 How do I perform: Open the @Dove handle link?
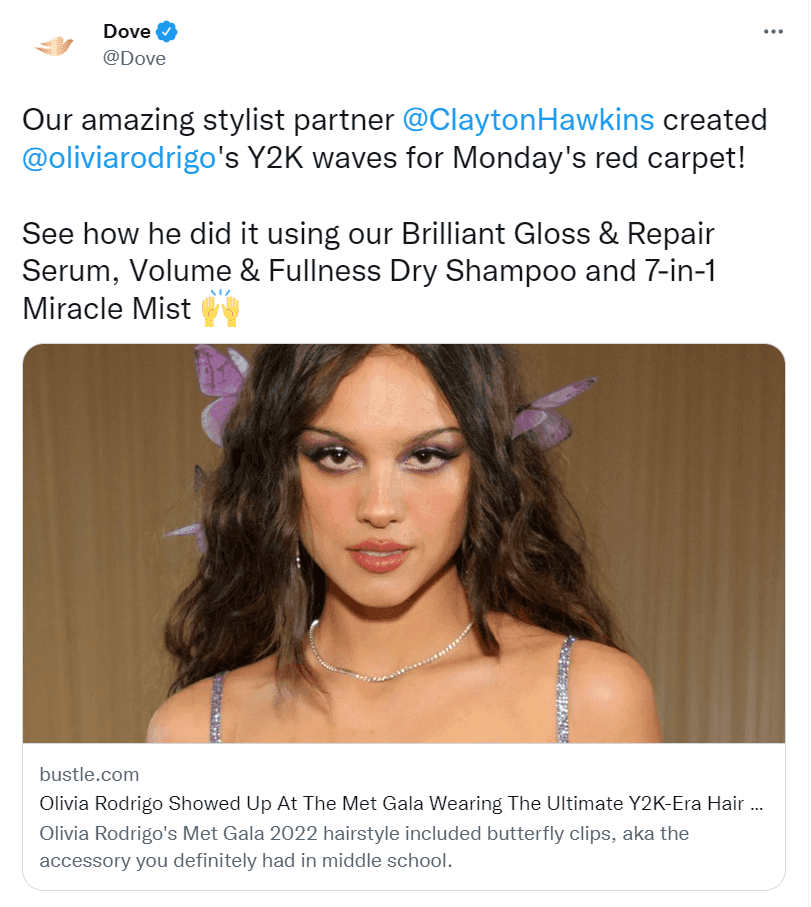pyautogui.click(x=134, y=58)
